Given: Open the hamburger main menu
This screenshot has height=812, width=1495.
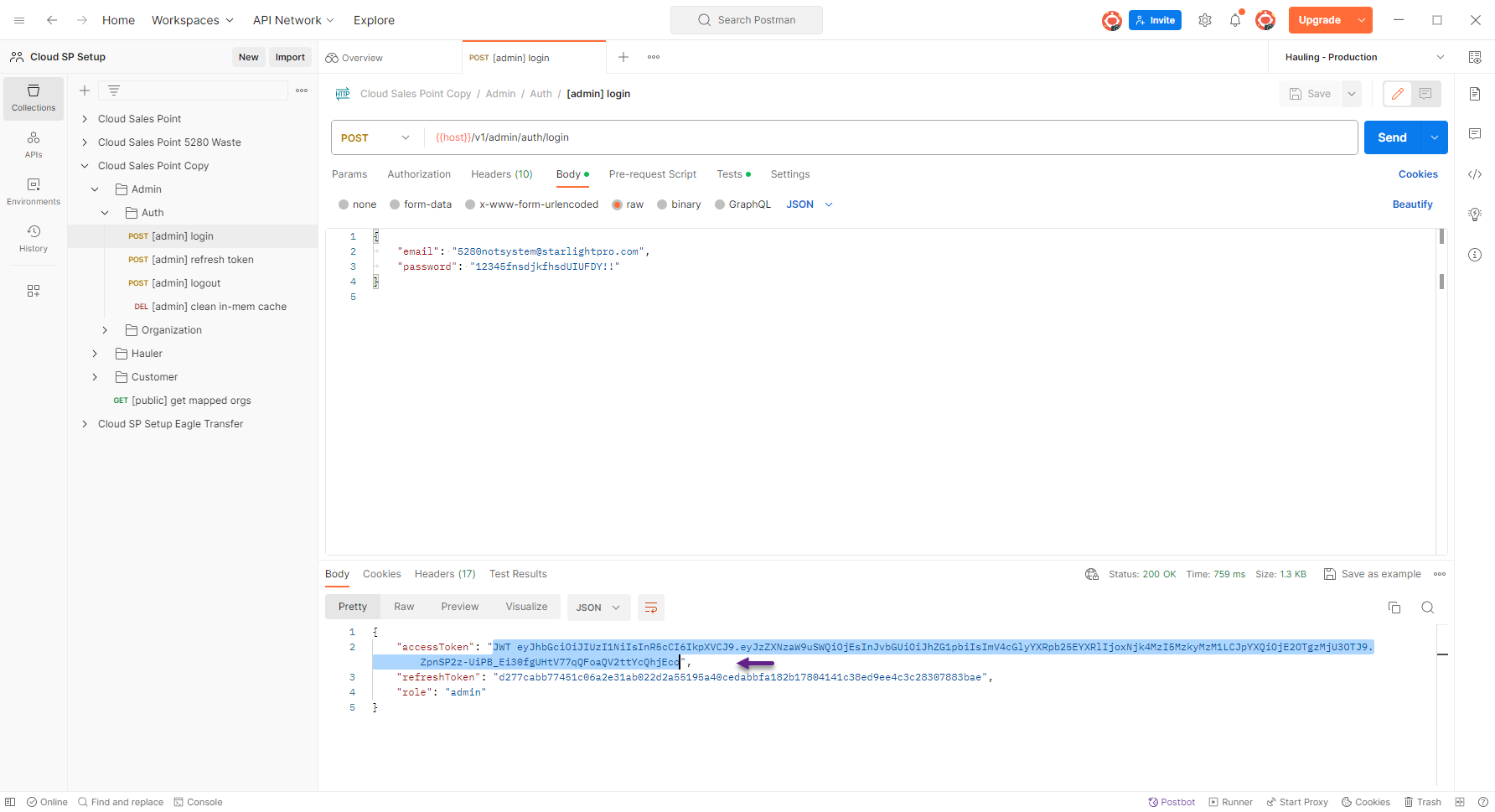Looking at the screenshot, I should tap(19, 20).
